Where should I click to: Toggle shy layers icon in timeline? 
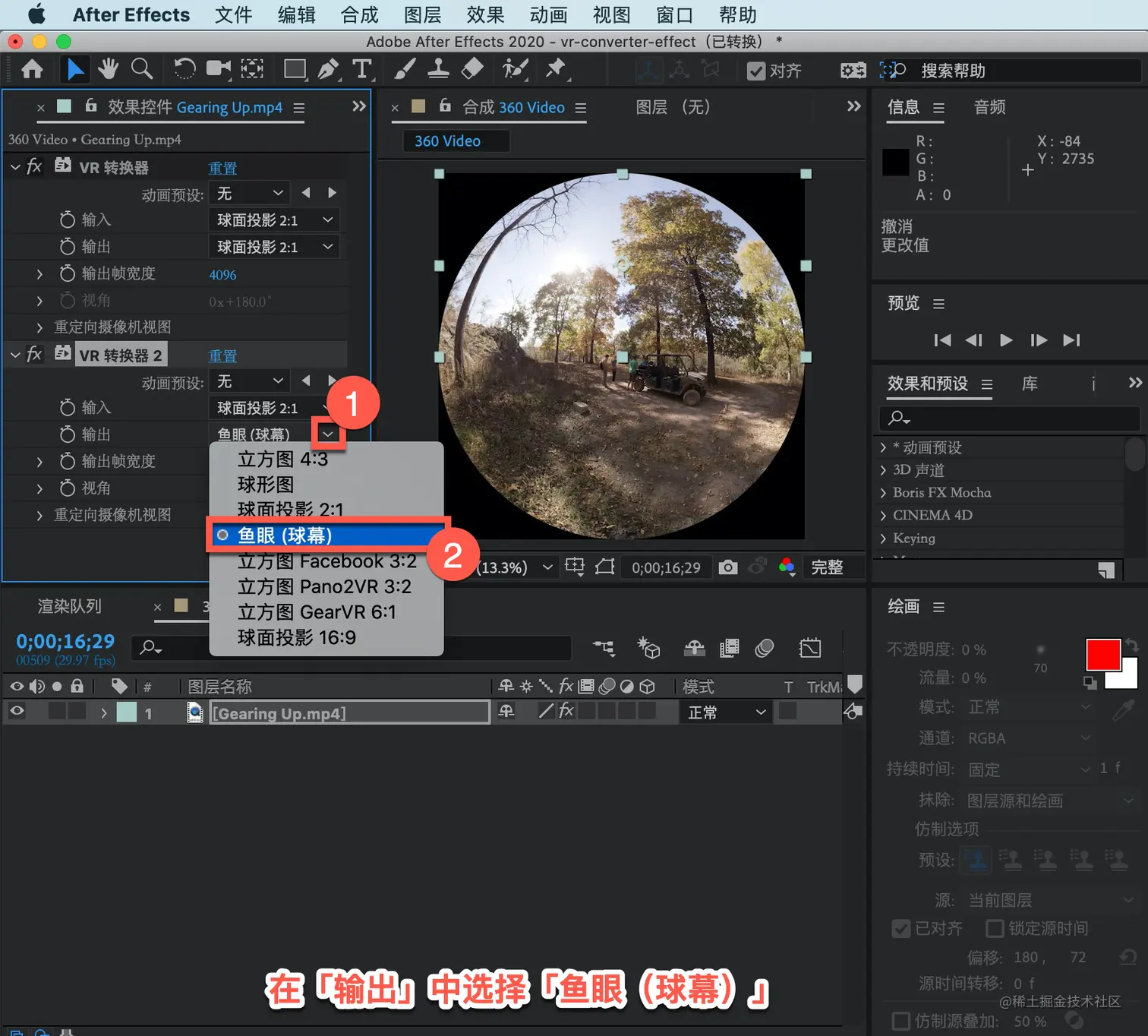(x=694, y=648)
